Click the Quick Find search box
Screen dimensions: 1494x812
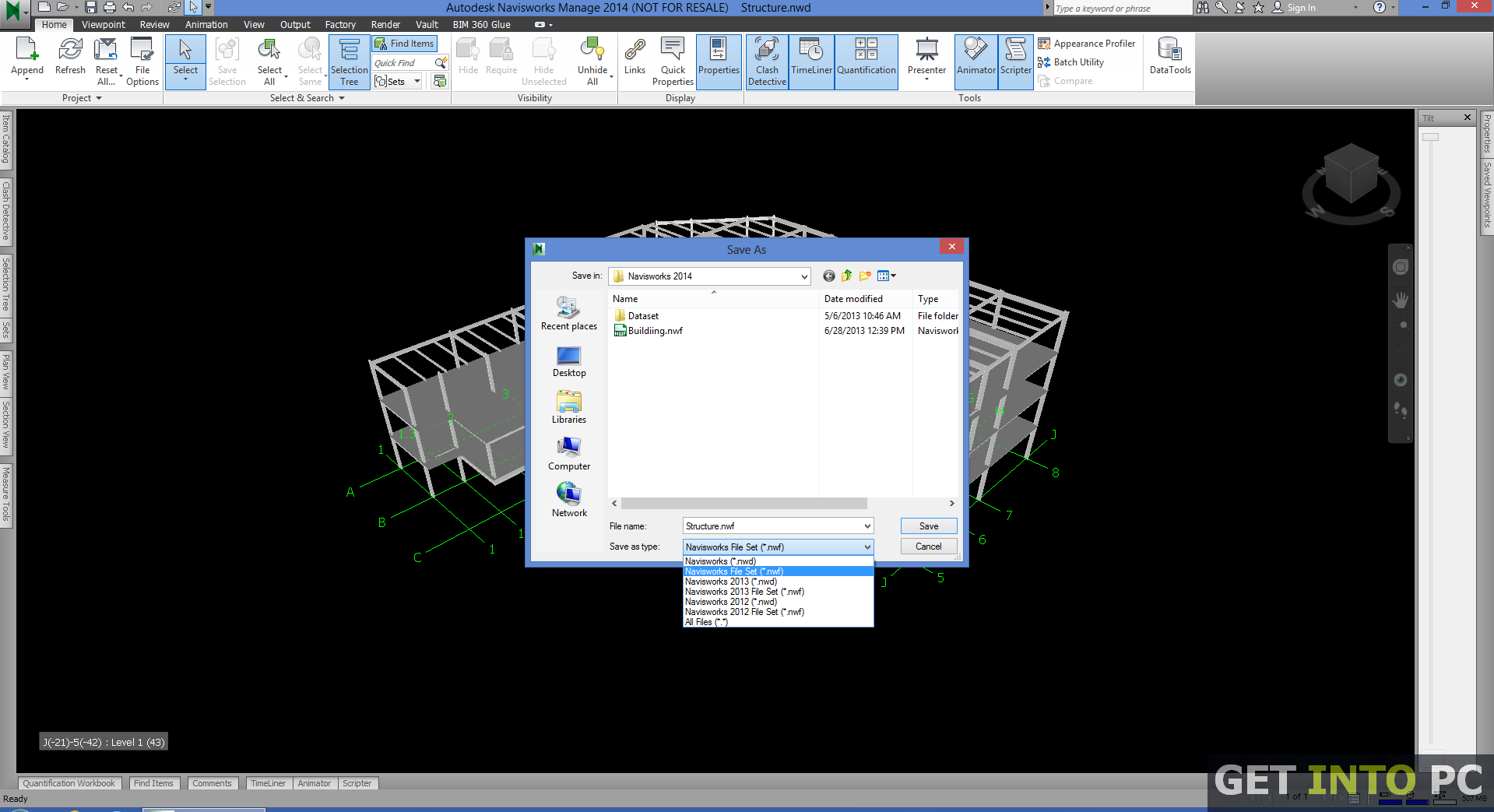click(403, 63)
